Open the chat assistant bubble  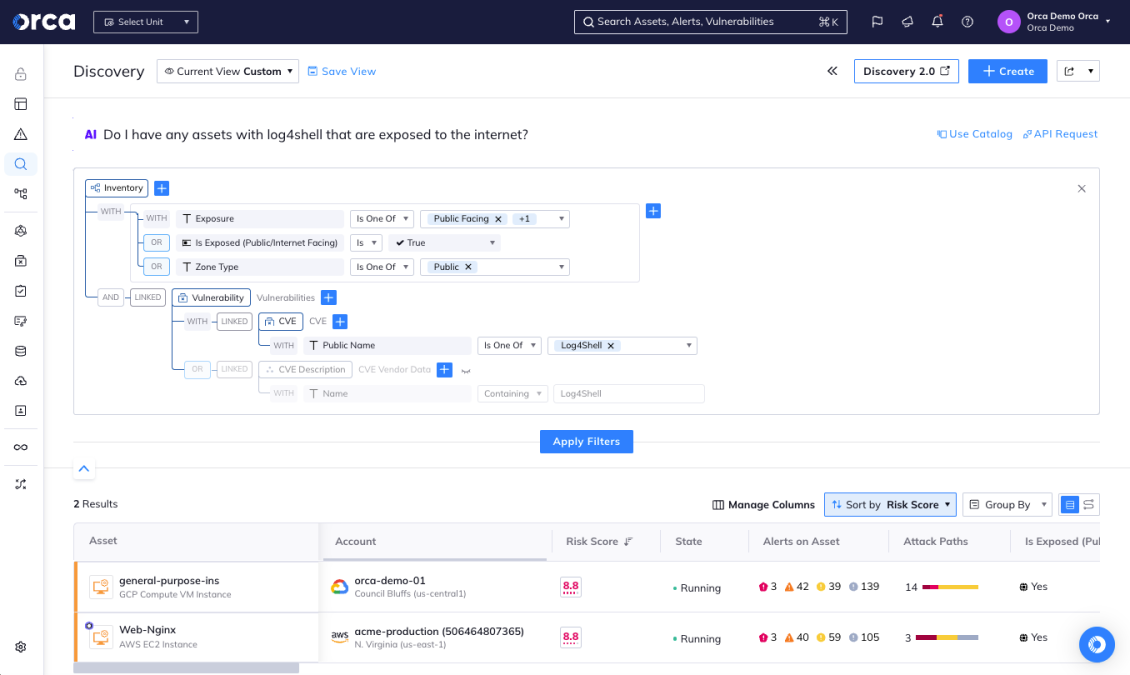(1097, 644)
